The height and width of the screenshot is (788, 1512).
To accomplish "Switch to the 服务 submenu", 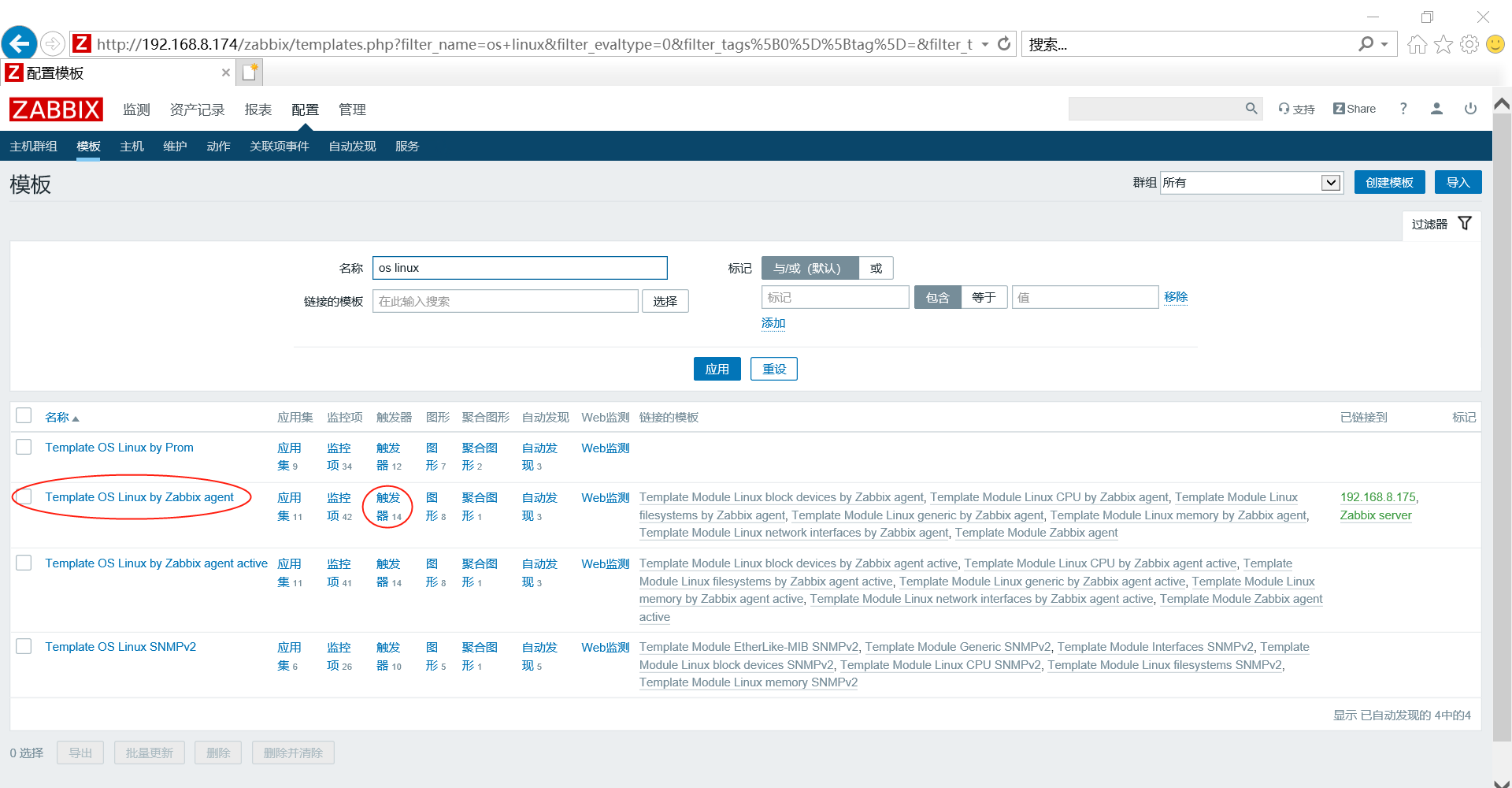I will [407, 147].
